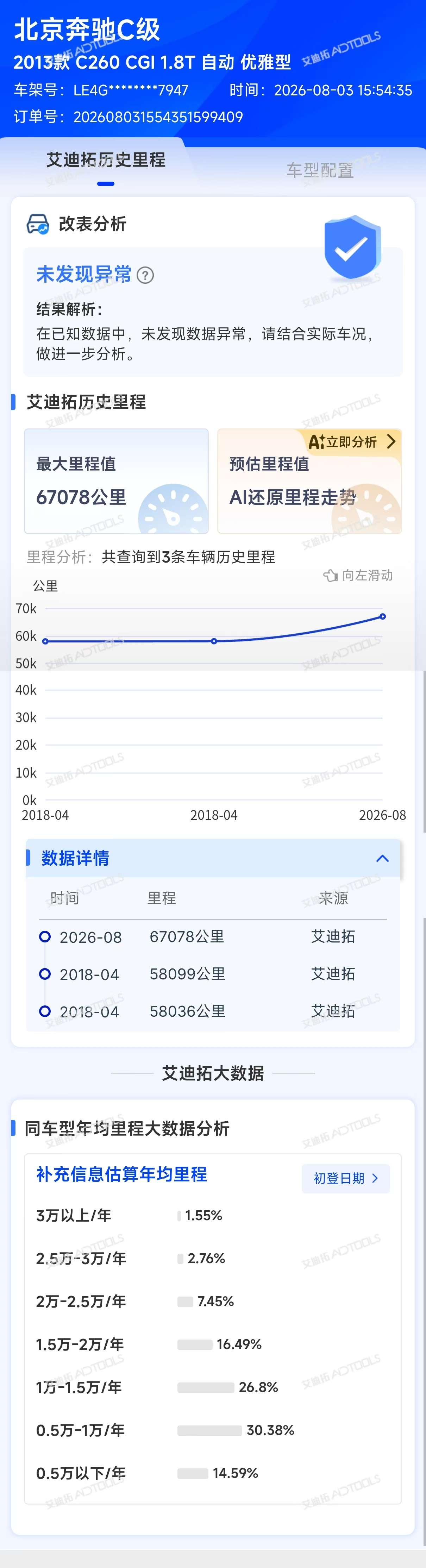Click the 里程 column header

162,898
